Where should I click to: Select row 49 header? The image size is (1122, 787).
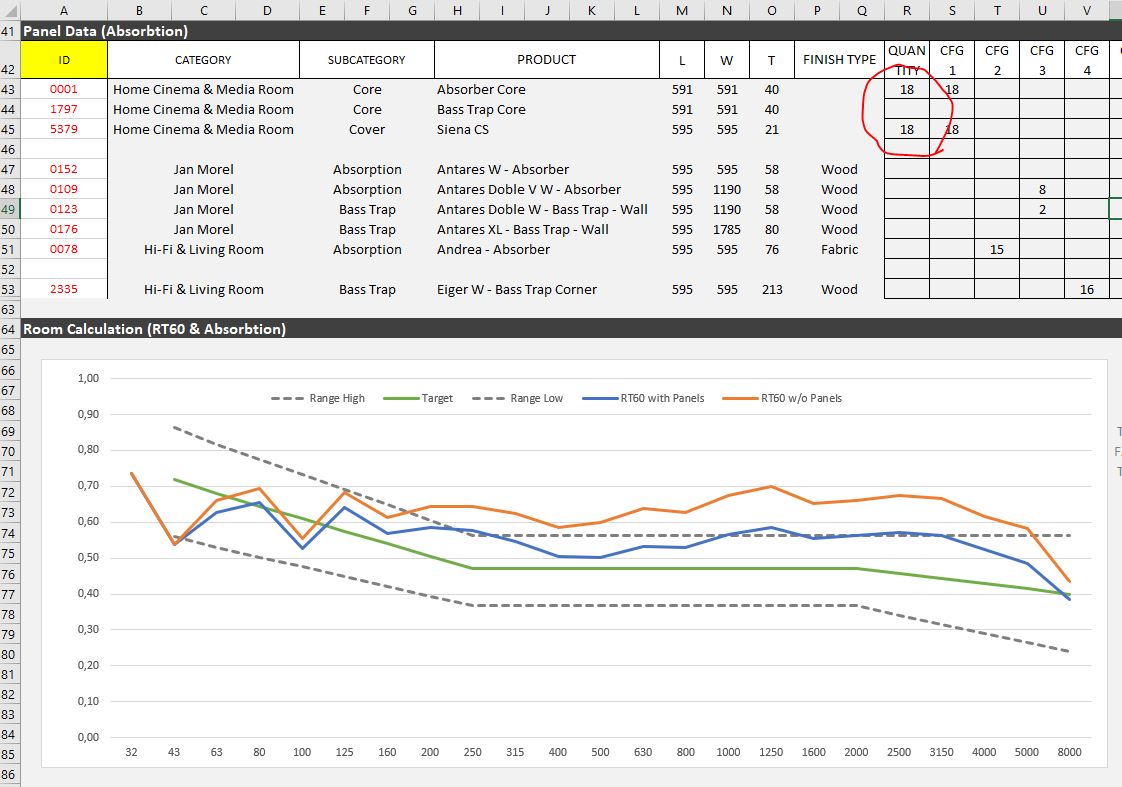pos(9,209)
